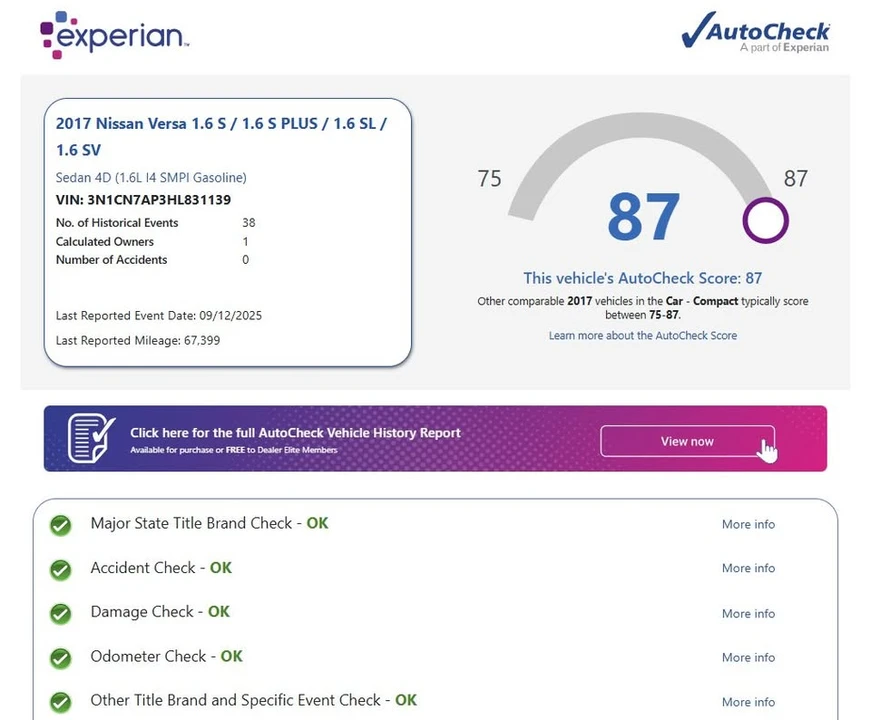Click the View now button
This screenshot has width=871, height=720.
point(687,441)
